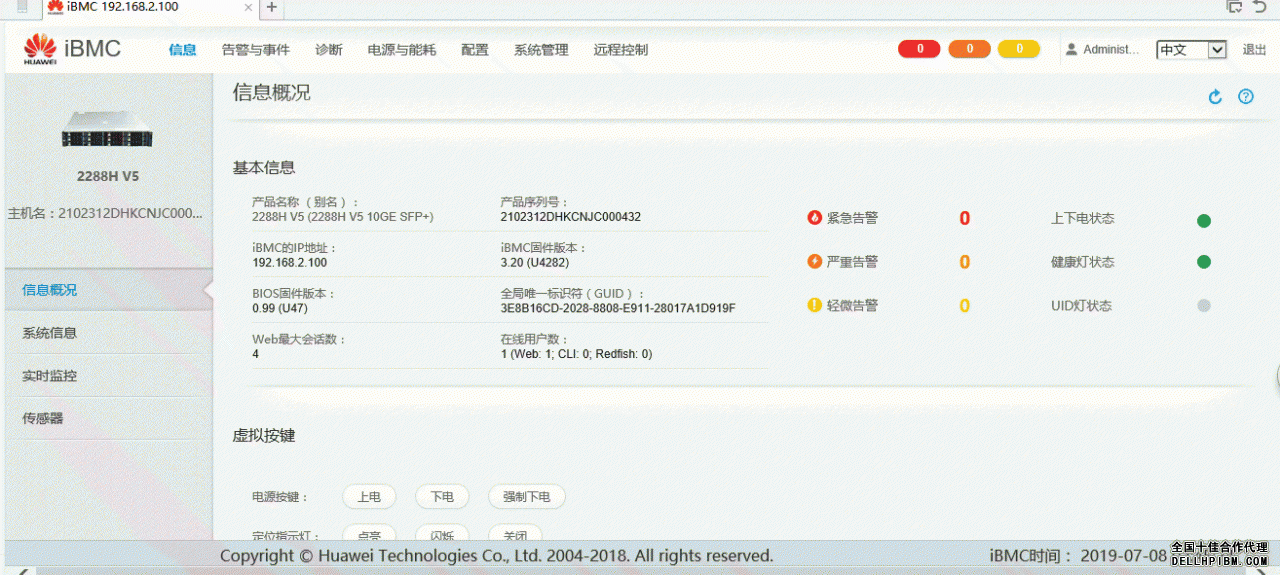Open the 告警与事件 menu

click(x=256, y=50)
